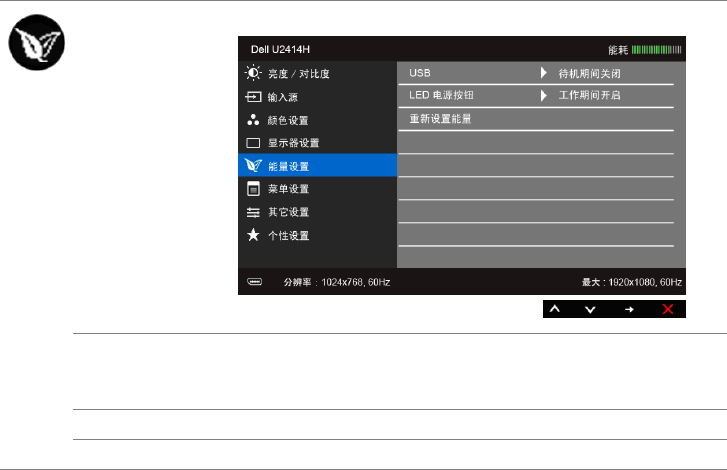
Task: Click the 分辨率 1024x768, 60Hz text
Action: [337, 282]
